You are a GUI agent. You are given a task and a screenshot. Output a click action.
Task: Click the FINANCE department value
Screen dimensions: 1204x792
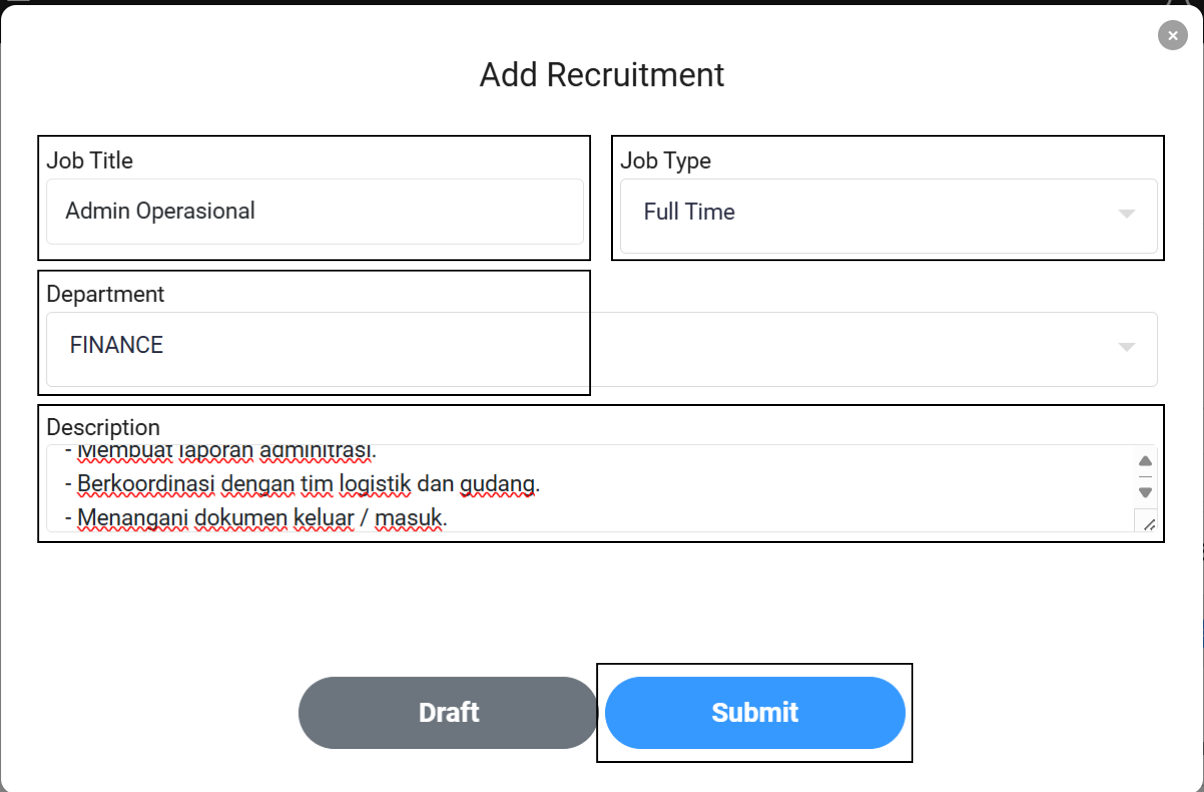pyautogui.click(x=116, y=344)
